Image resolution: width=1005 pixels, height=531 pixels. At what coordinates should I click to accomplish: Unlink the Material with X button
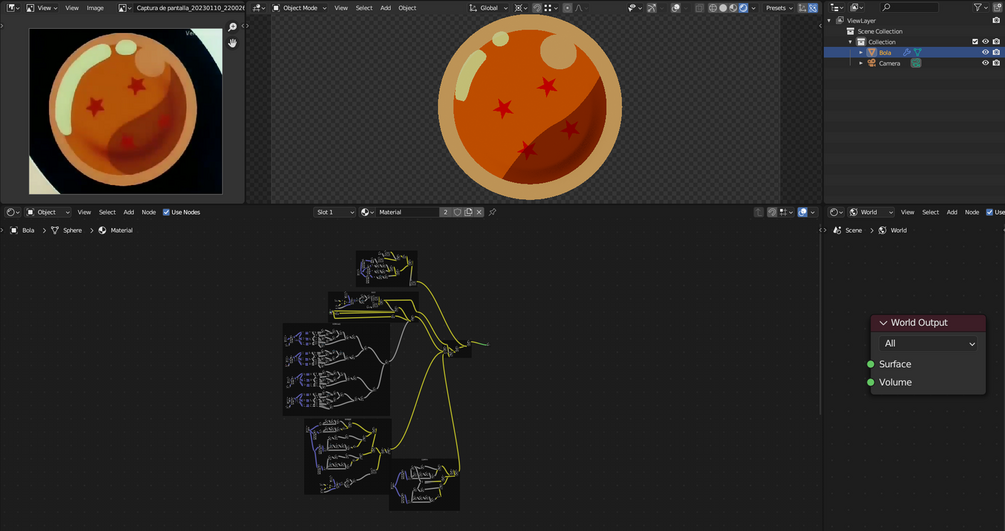(x=479, y=212)
